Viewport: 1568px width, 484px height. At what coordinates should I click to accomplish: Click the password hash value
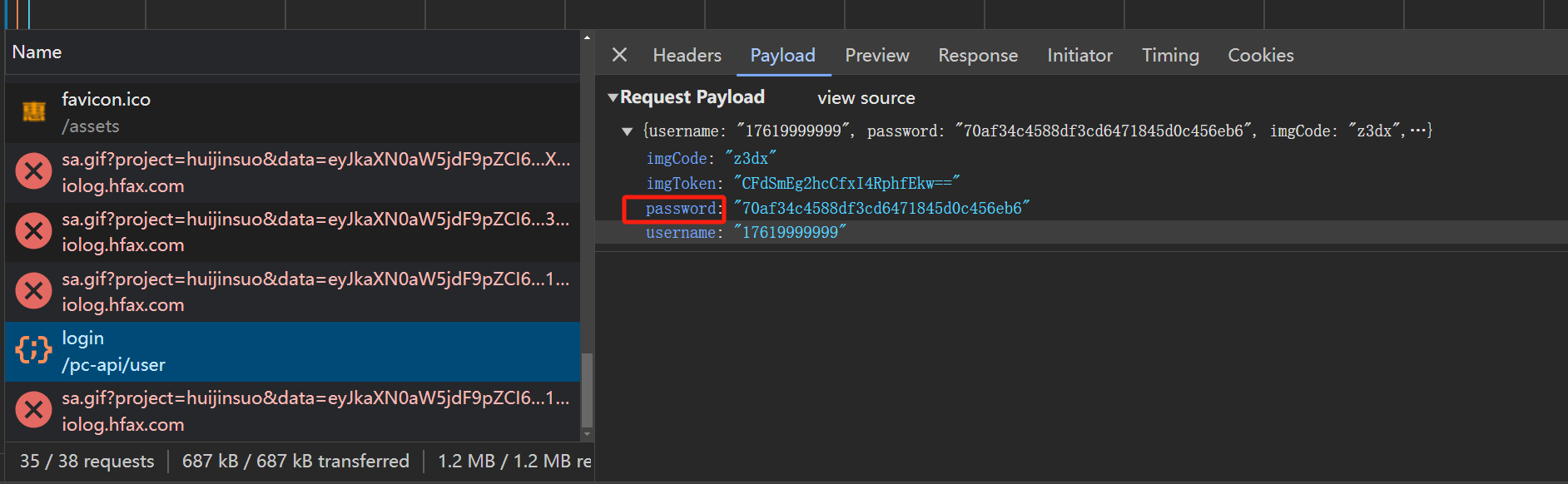[x=881, y=208]
